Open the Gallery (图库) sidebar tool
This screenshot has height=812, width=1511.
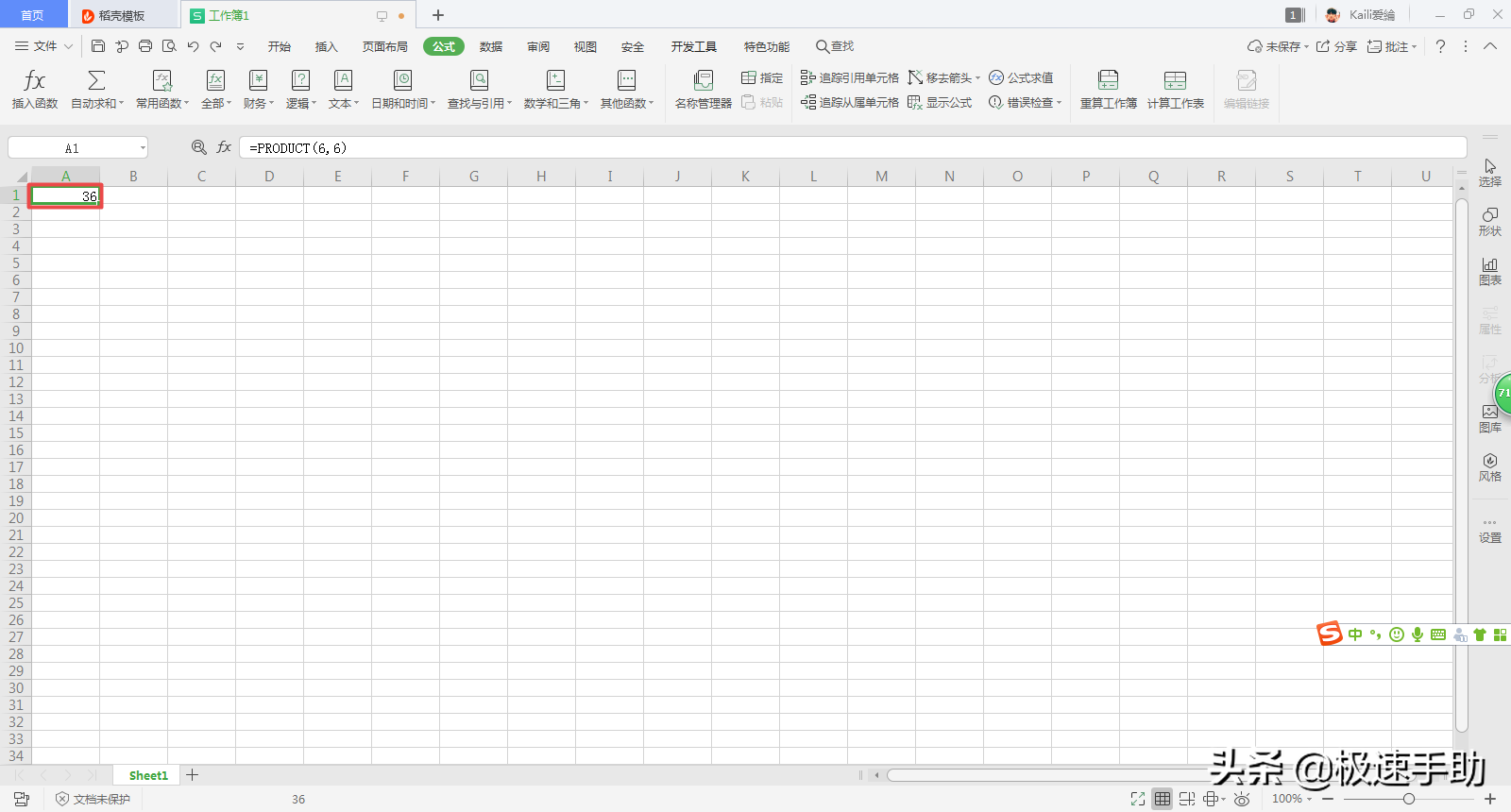point(1489,418)
